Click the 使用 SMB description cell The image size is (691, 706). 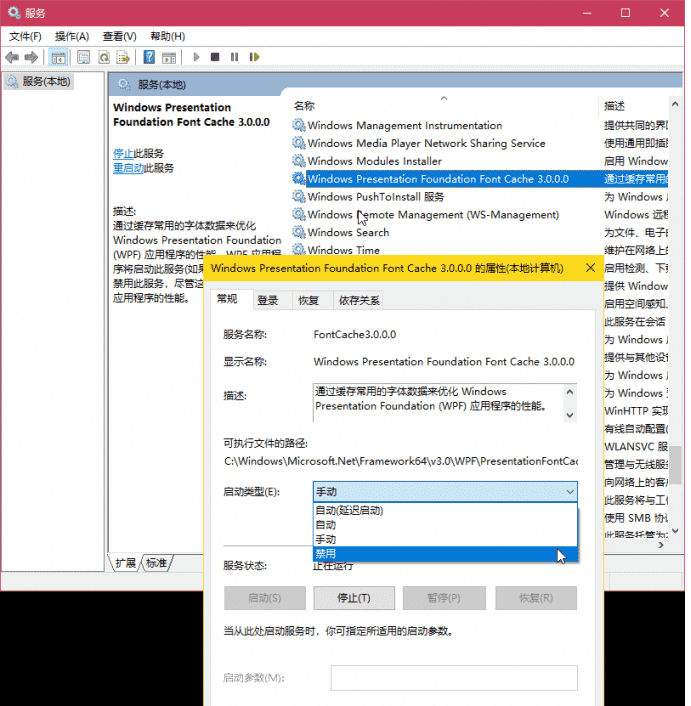[636, 518]
